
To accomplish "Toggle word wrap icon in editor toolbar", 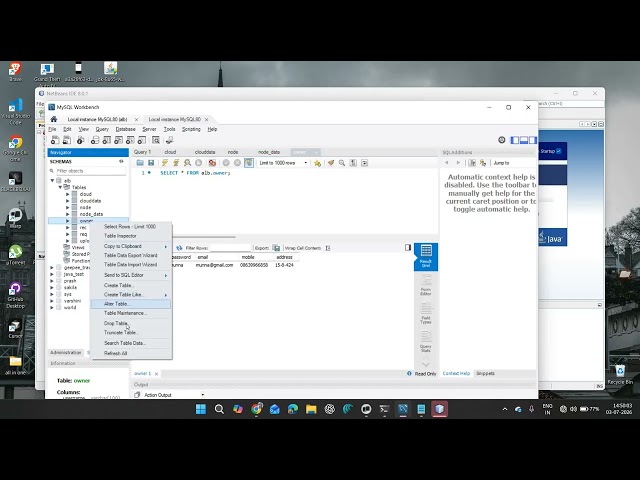I will click(x=364, y=163).
